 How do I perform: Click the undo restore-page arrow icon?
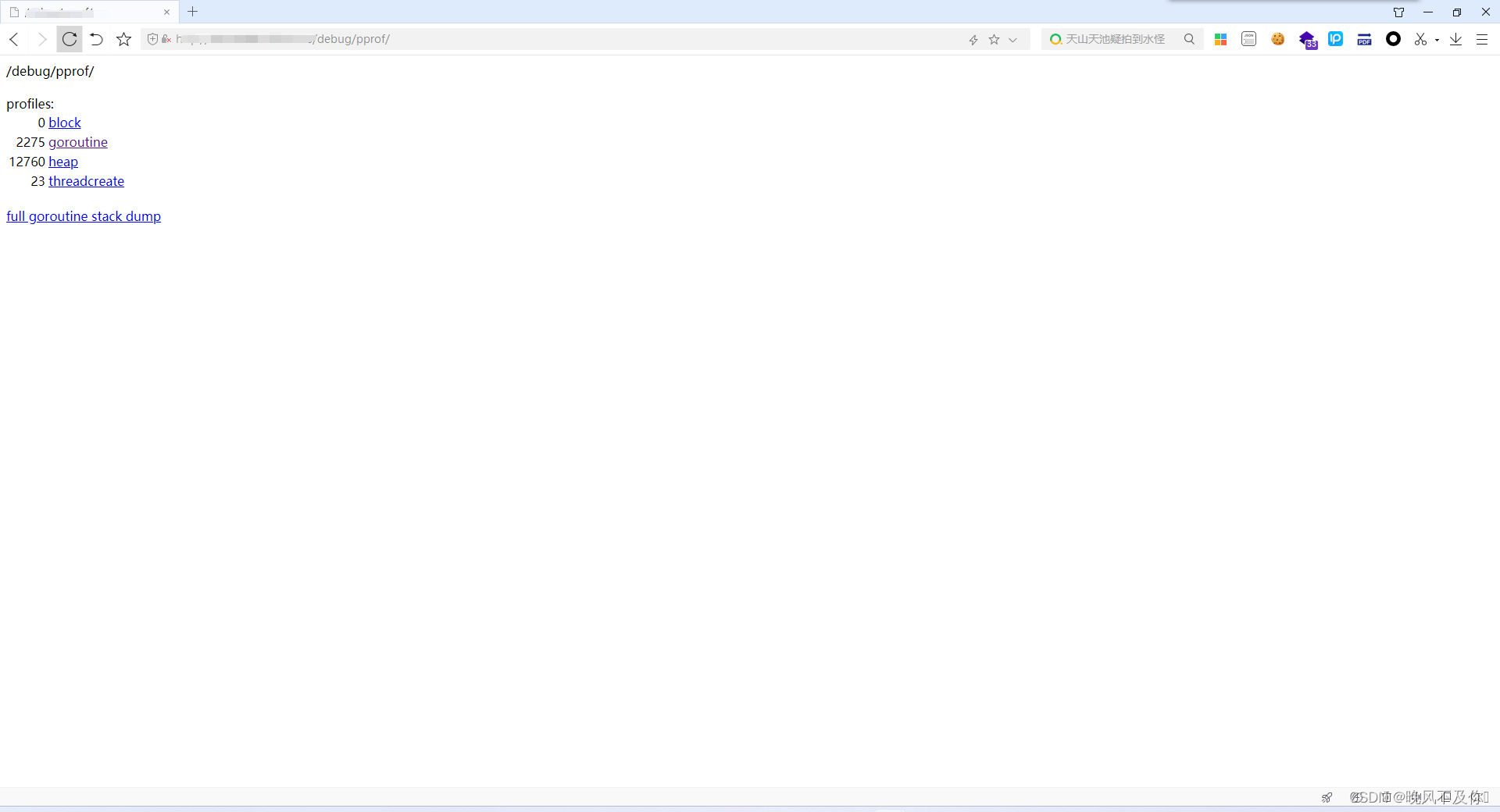pos(96,39)
